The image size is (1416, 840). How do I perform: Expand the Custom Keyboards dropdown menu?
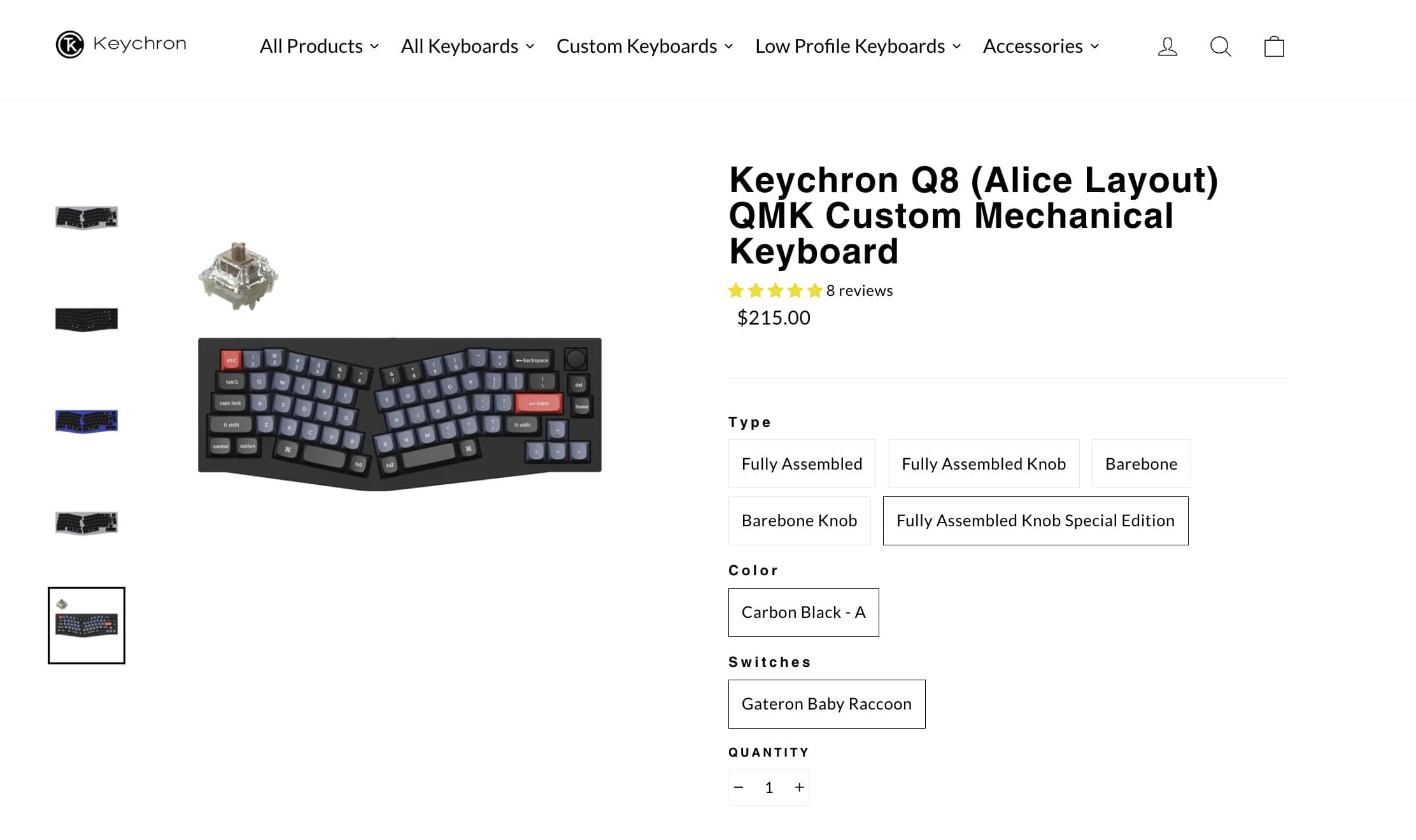click(x=644, y=46)
